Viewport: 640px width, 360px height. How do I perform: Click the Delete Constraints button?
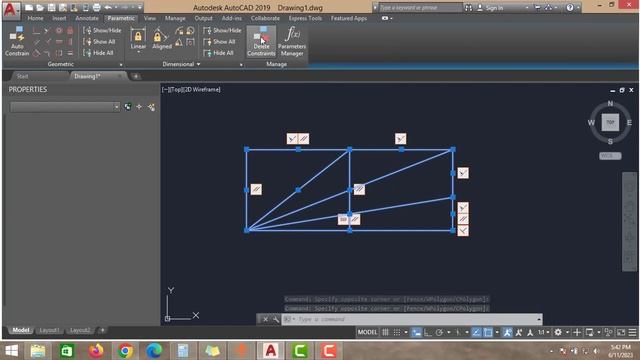click(x=261, y=42)
